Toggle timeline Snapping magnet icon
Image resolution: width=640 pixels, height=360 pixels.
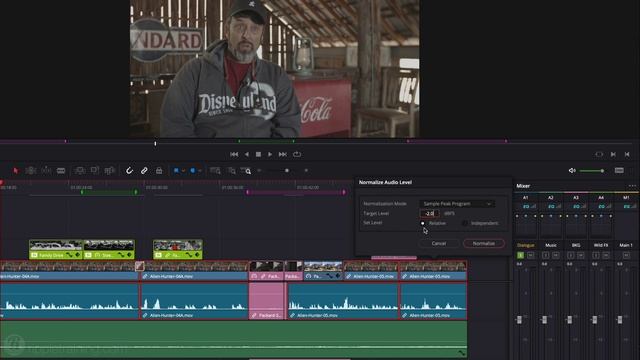(129, 171)
